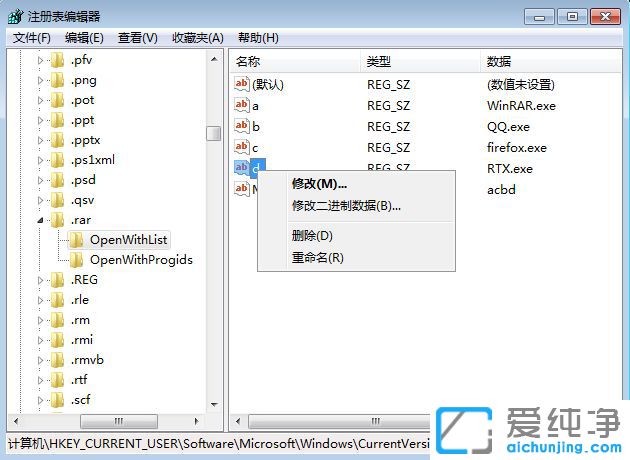This screenshot has height=460, width=630.
Task: Click the folder icon beside .pfv
Action: pos(57,60)
